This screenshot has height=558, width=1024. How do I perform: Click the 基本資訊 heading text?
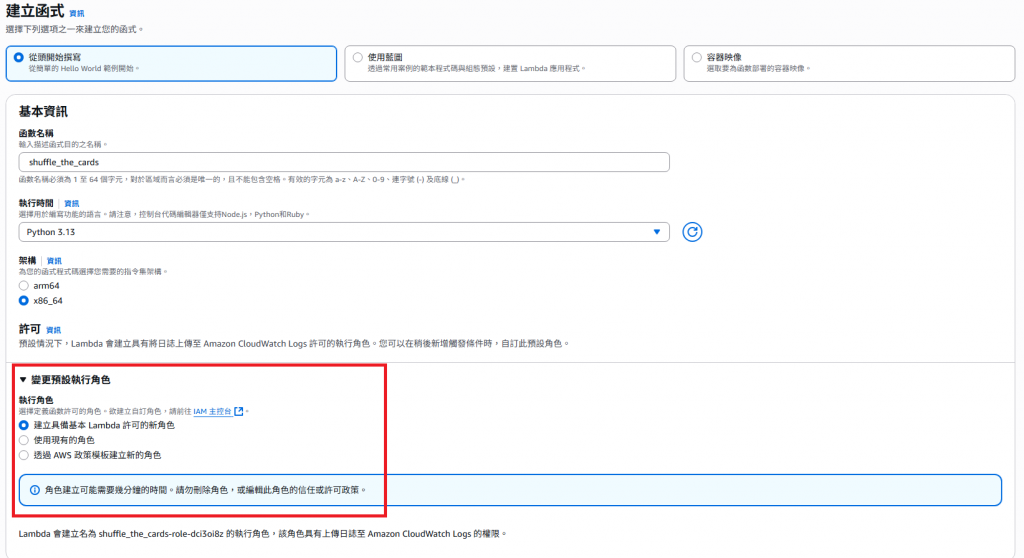click(43, 112)
